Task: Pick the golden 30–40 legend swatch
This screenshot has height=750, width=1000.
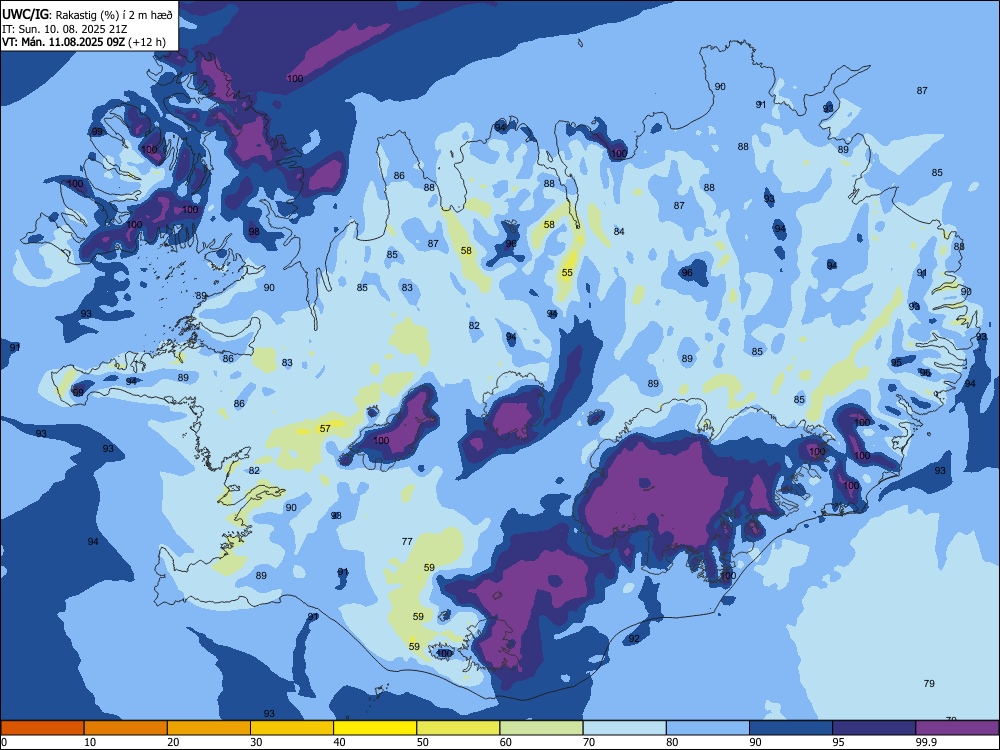Action: tap(292, 728)
